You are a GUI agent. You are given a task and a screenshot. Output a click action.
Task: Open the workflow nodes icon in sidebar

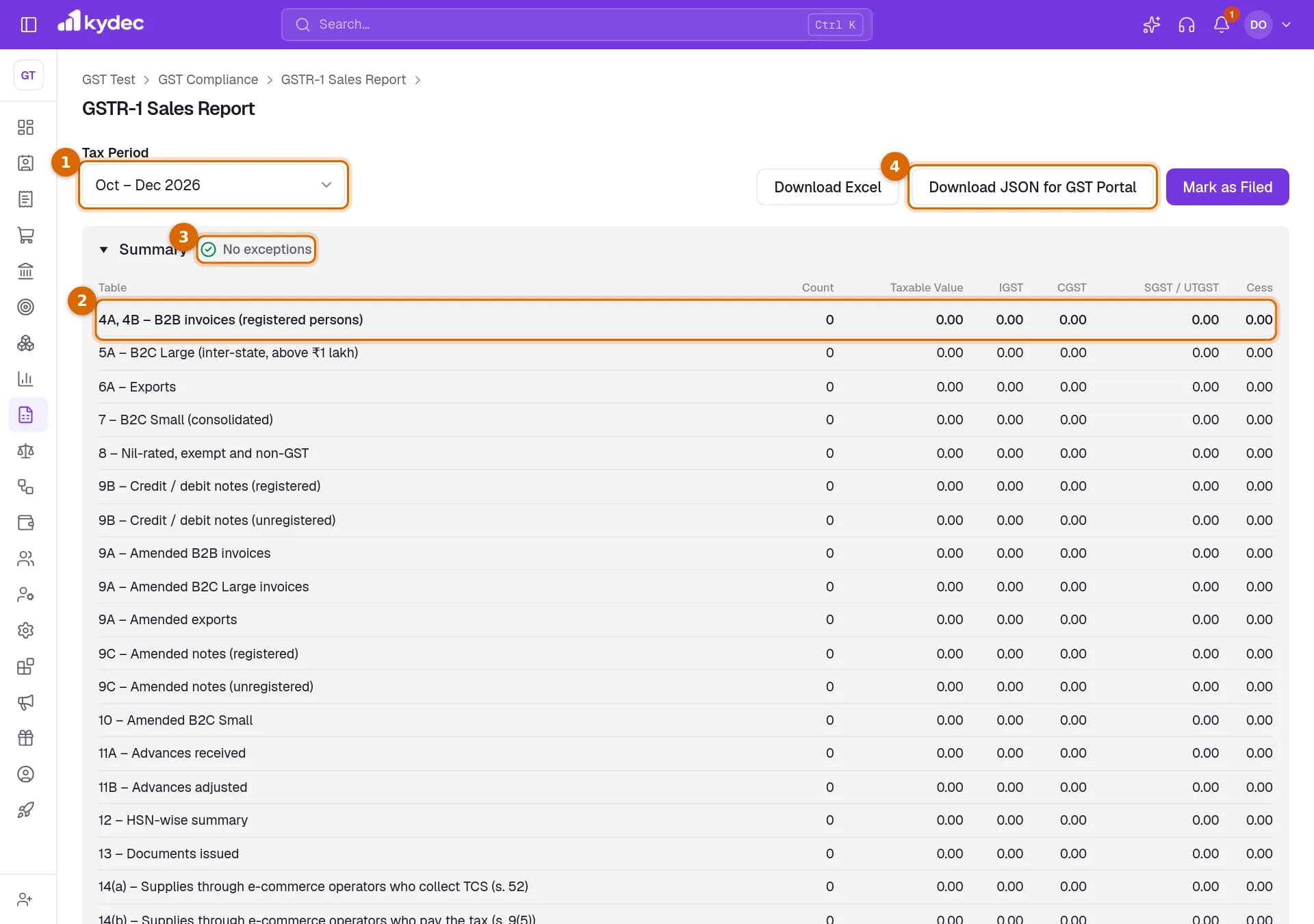(25, 487)
